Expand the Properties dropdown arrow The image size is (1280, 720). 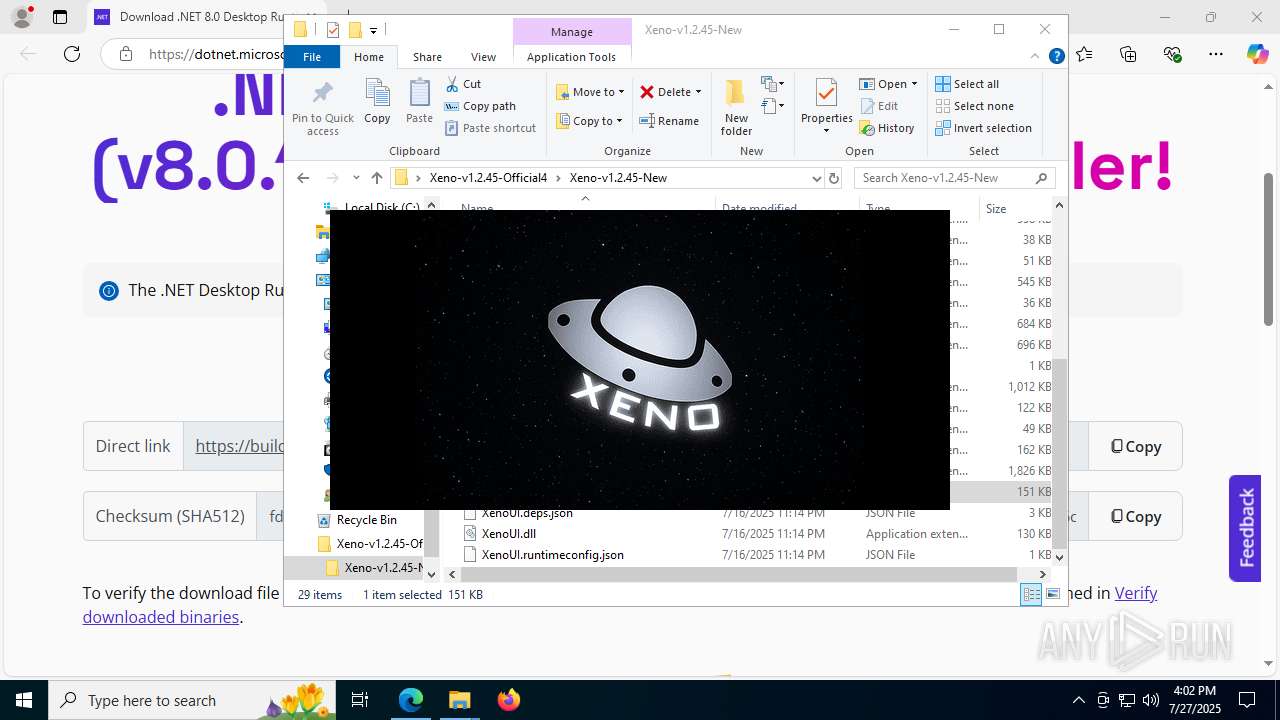click(826, 131)
